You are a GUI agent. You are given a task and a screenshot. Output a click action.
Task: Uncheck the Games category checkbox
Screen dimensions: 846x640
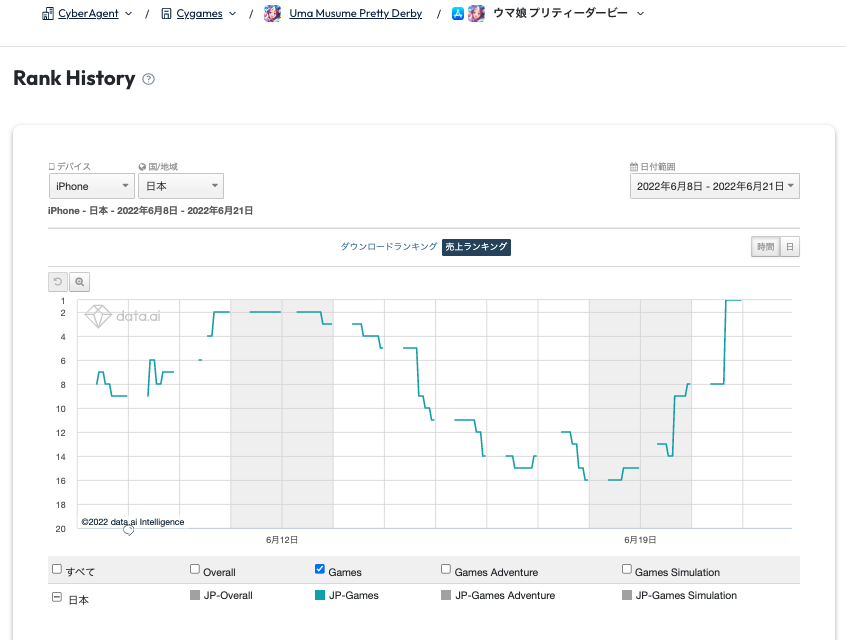coord(320,569)
